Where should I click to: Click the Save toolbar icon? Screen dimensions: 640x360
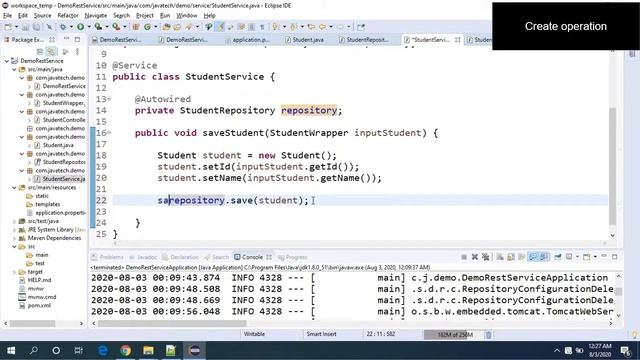(25, 27)
